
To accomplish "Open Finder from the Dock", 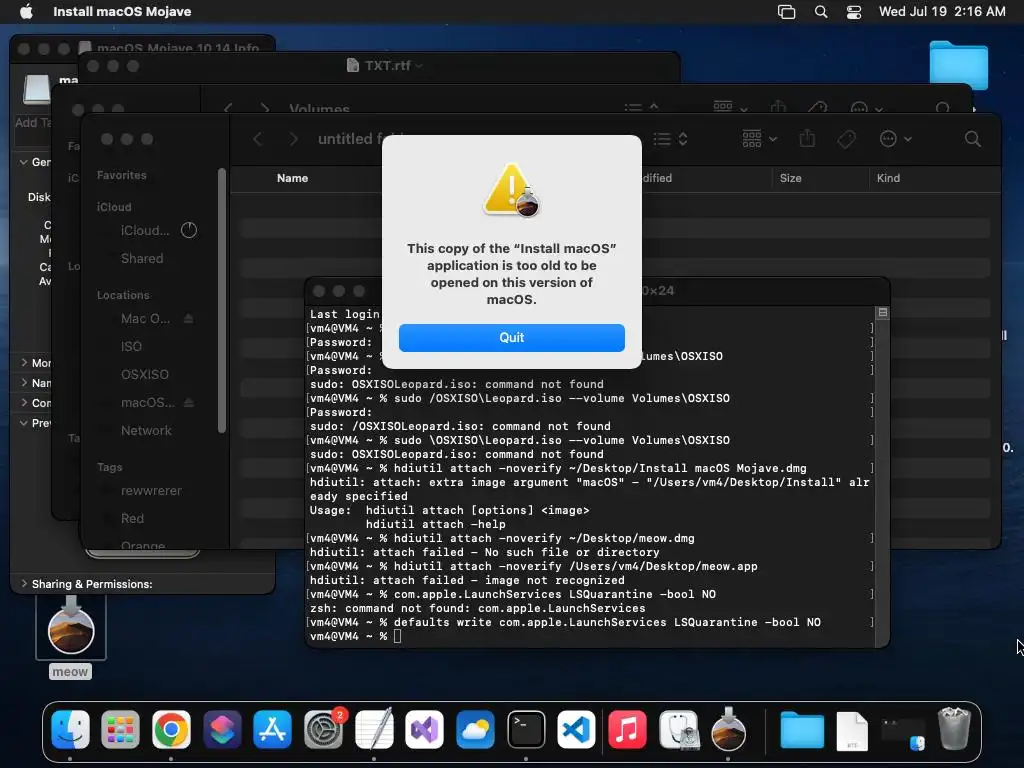I will 70,729.
